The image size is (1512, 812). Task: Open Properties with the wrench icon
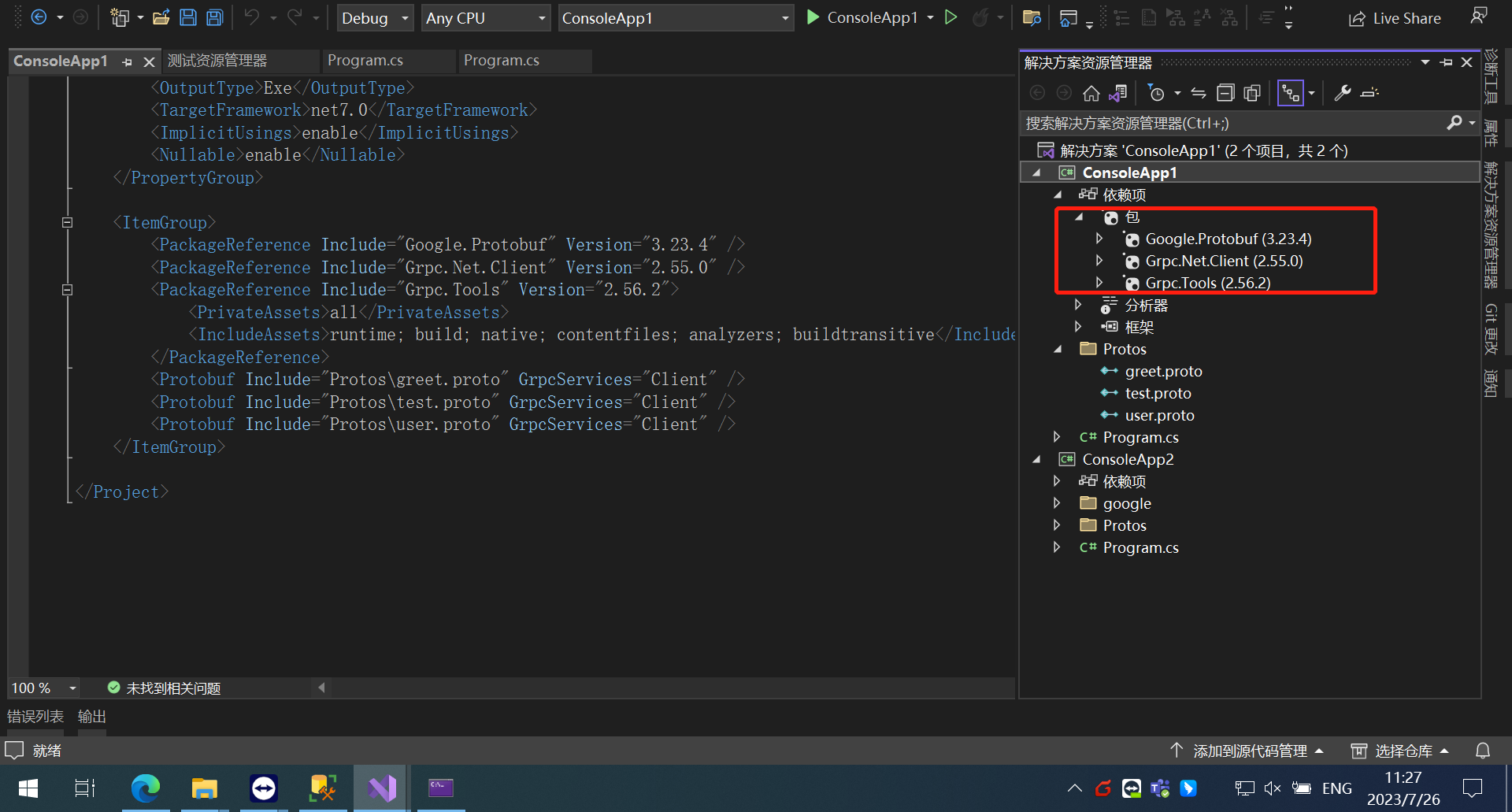point(1343,93)
